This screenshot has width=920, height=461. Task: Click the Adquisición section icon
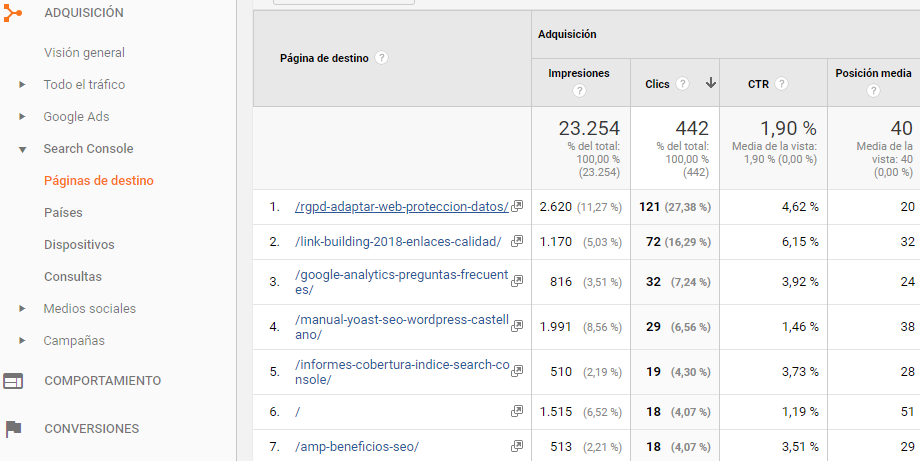12,13
